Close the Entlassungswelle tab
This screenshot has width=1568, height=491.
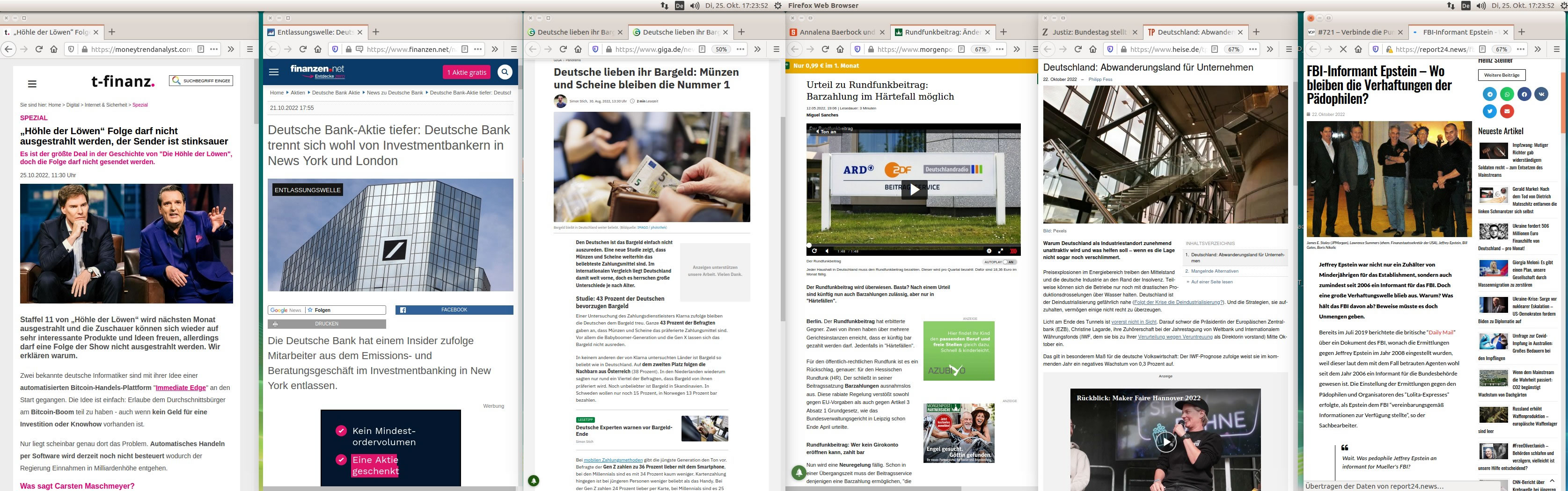(360, 32)
